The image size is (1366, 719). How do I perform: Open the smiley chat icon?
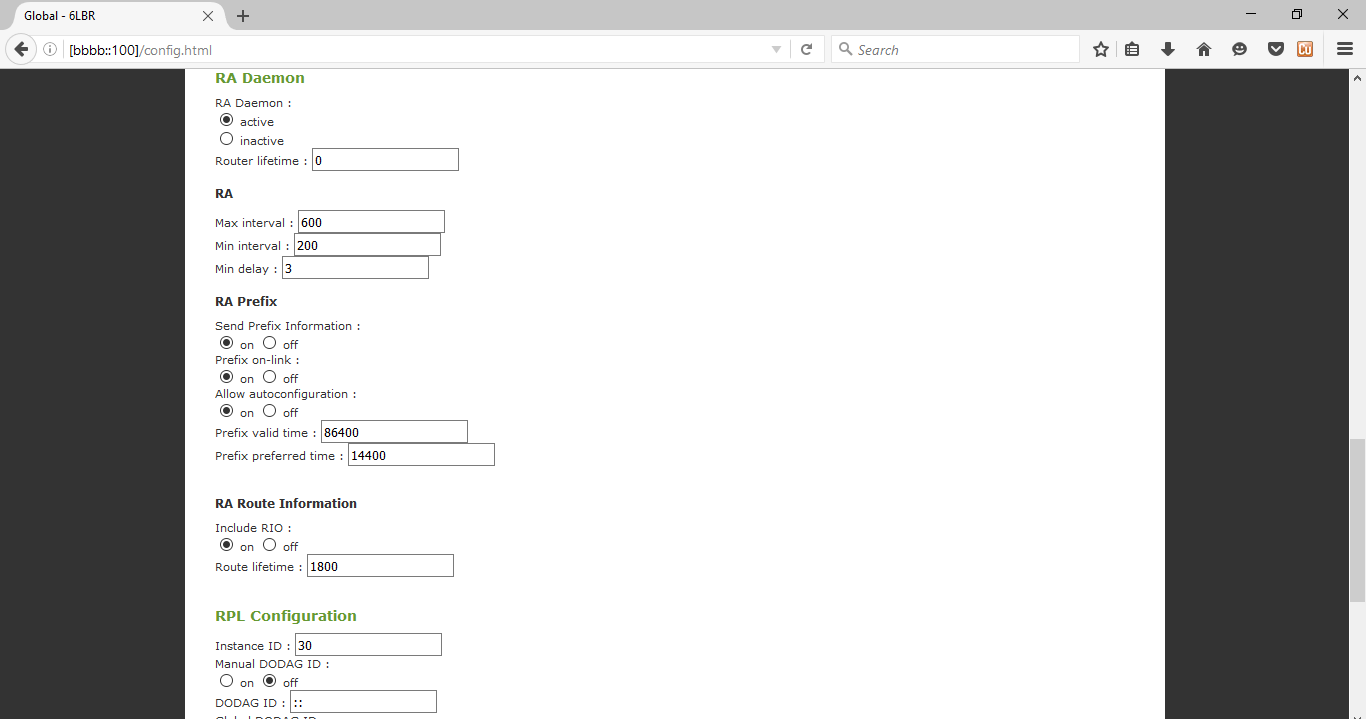coord(1240,49)
